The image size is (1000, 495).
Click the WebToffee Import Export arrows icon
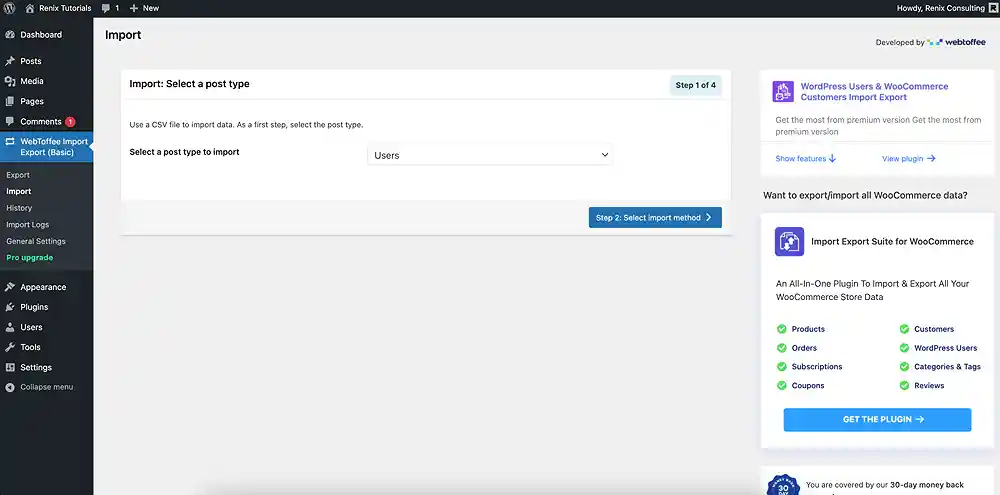point(10,142)
